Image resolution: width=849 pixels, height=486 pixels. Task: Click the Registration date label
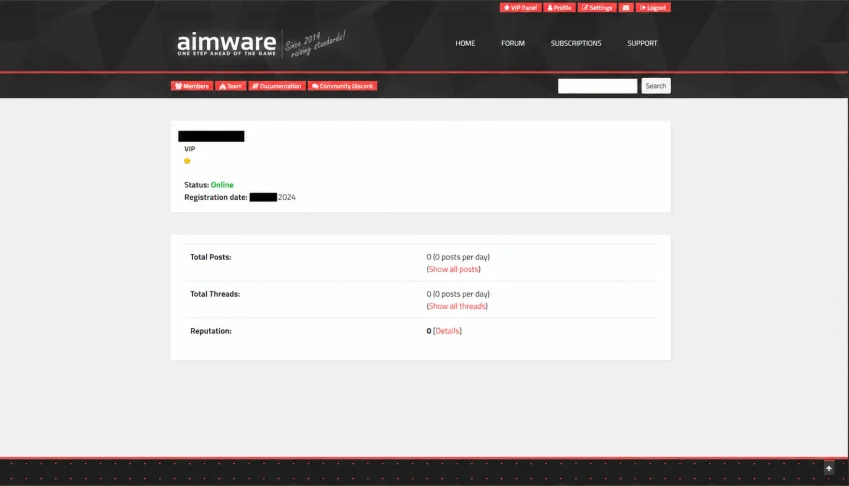coord(215,197)
